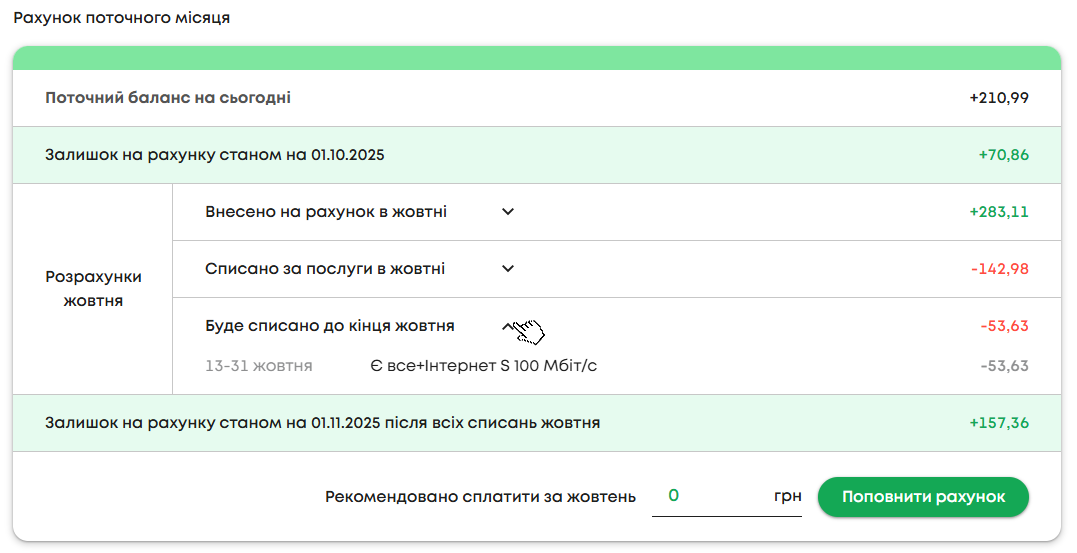Click the projected balance +157,36
The image size is (1077, 553).
[999, 423]
